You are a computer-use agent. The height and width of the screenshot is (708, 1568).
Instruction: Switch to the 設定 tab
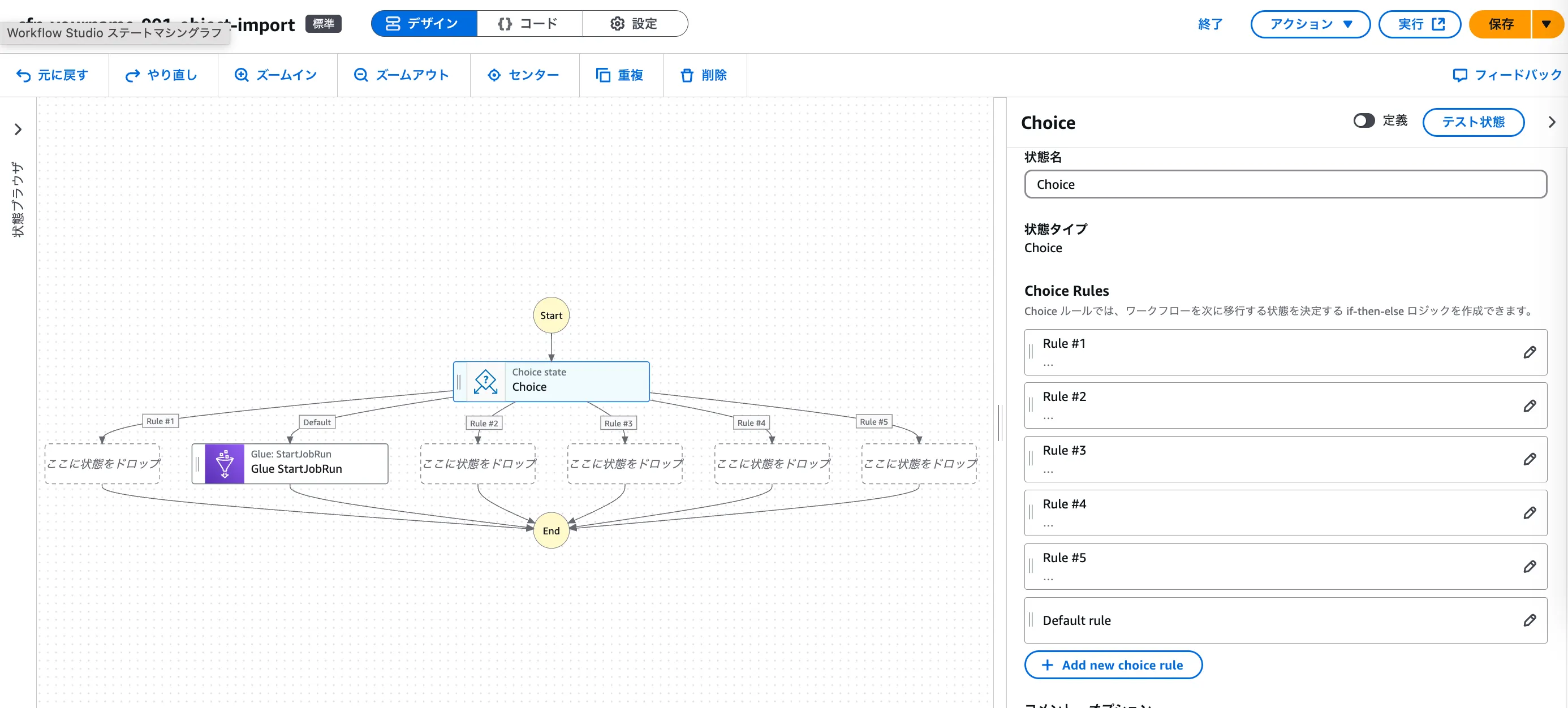(x=634, y=24)
